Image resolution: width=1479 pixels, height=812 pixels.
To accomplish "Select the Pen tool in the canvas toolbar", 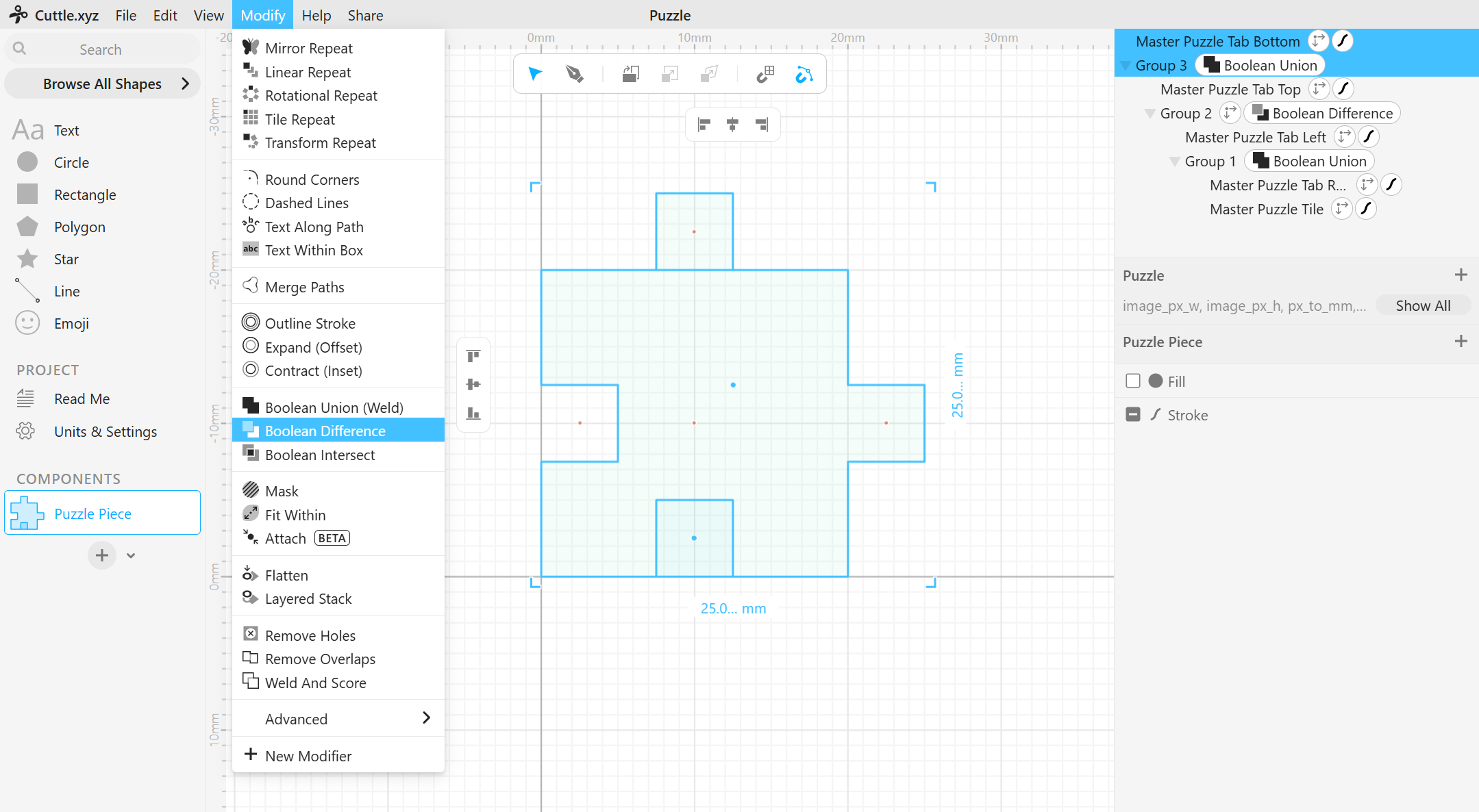I will coord(575,74).
